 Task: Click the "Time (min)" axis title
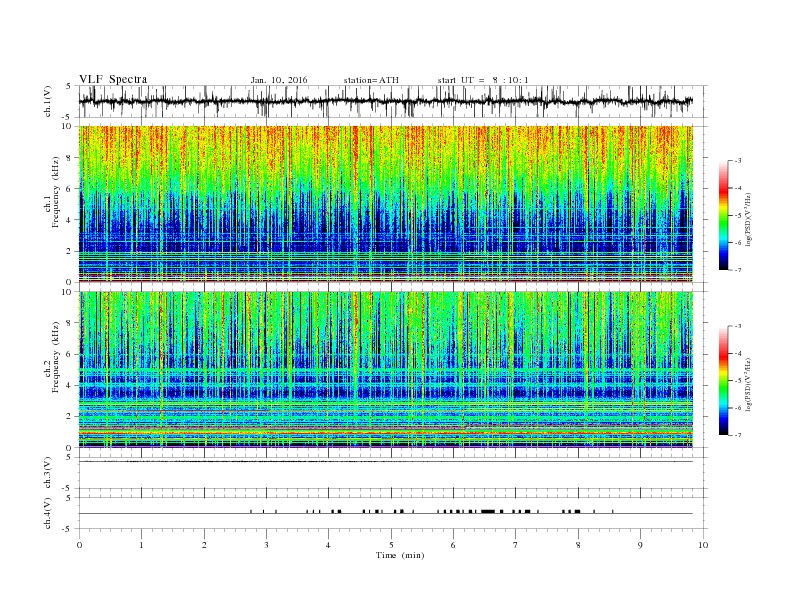[x=400, y=555]
